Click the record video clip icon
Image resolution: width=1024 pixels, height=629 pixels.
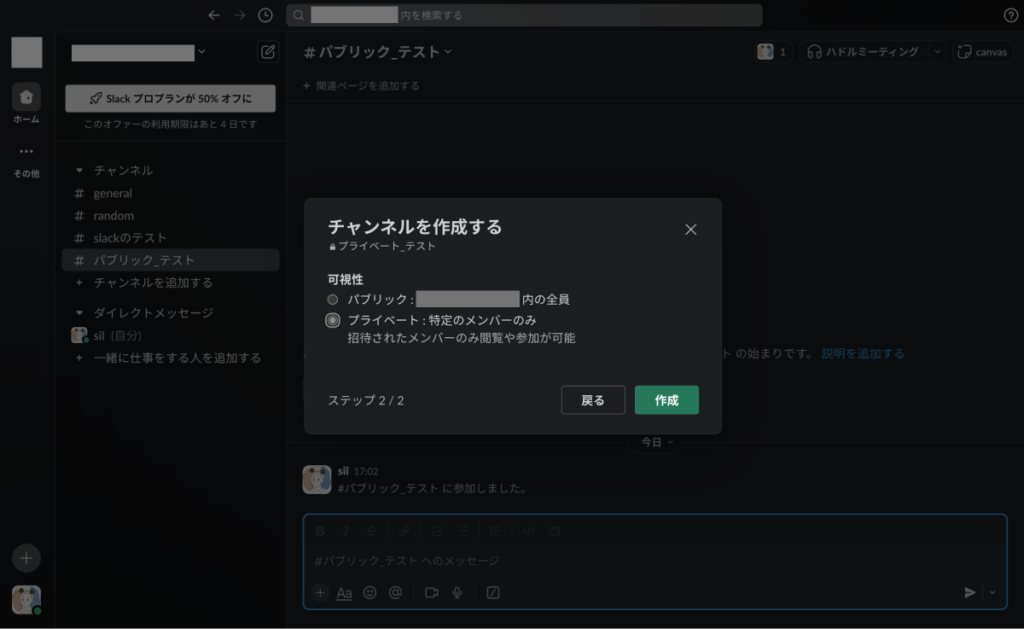click(432, 592)
